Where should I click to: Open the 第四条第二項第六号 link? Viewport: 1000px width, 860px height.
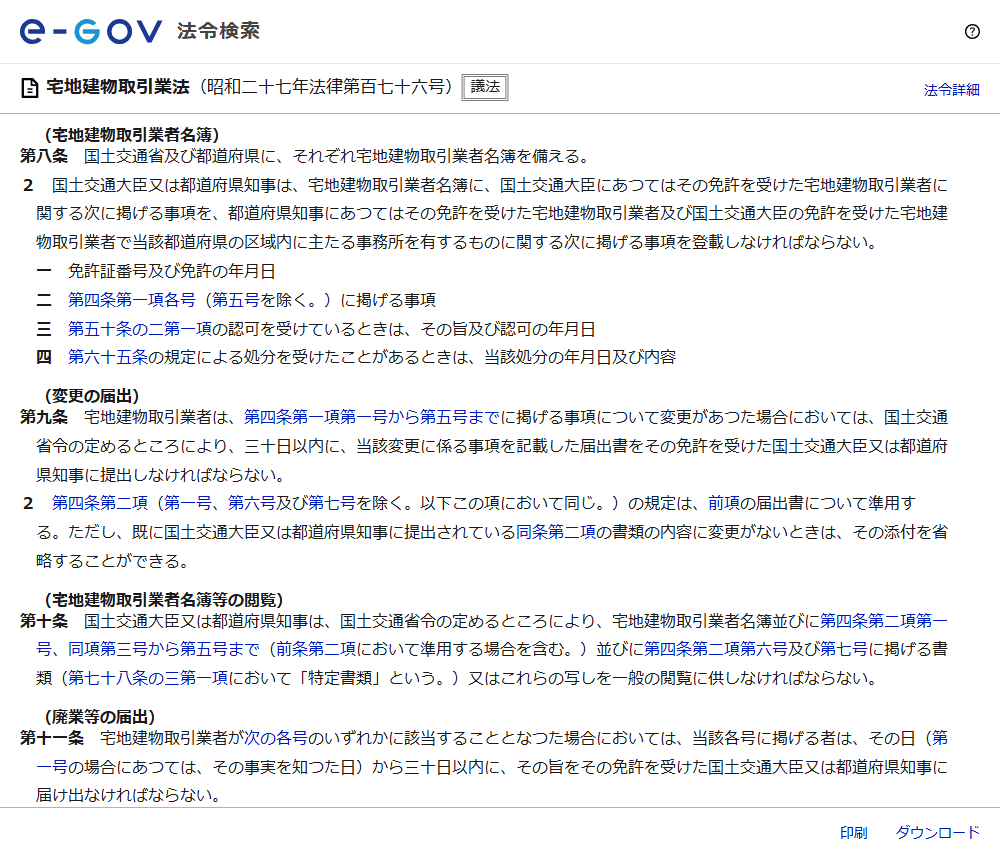716,649
